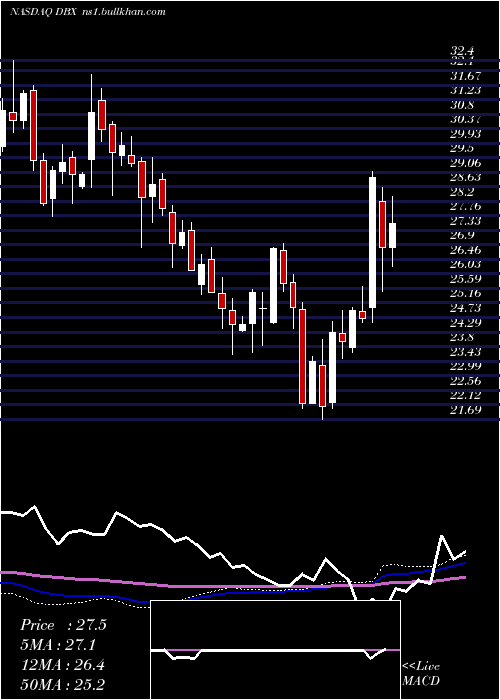Click the 25.16 price axis label
This screenshot has height=700, width=500.
pyautogui.click(x=466, y=293)
